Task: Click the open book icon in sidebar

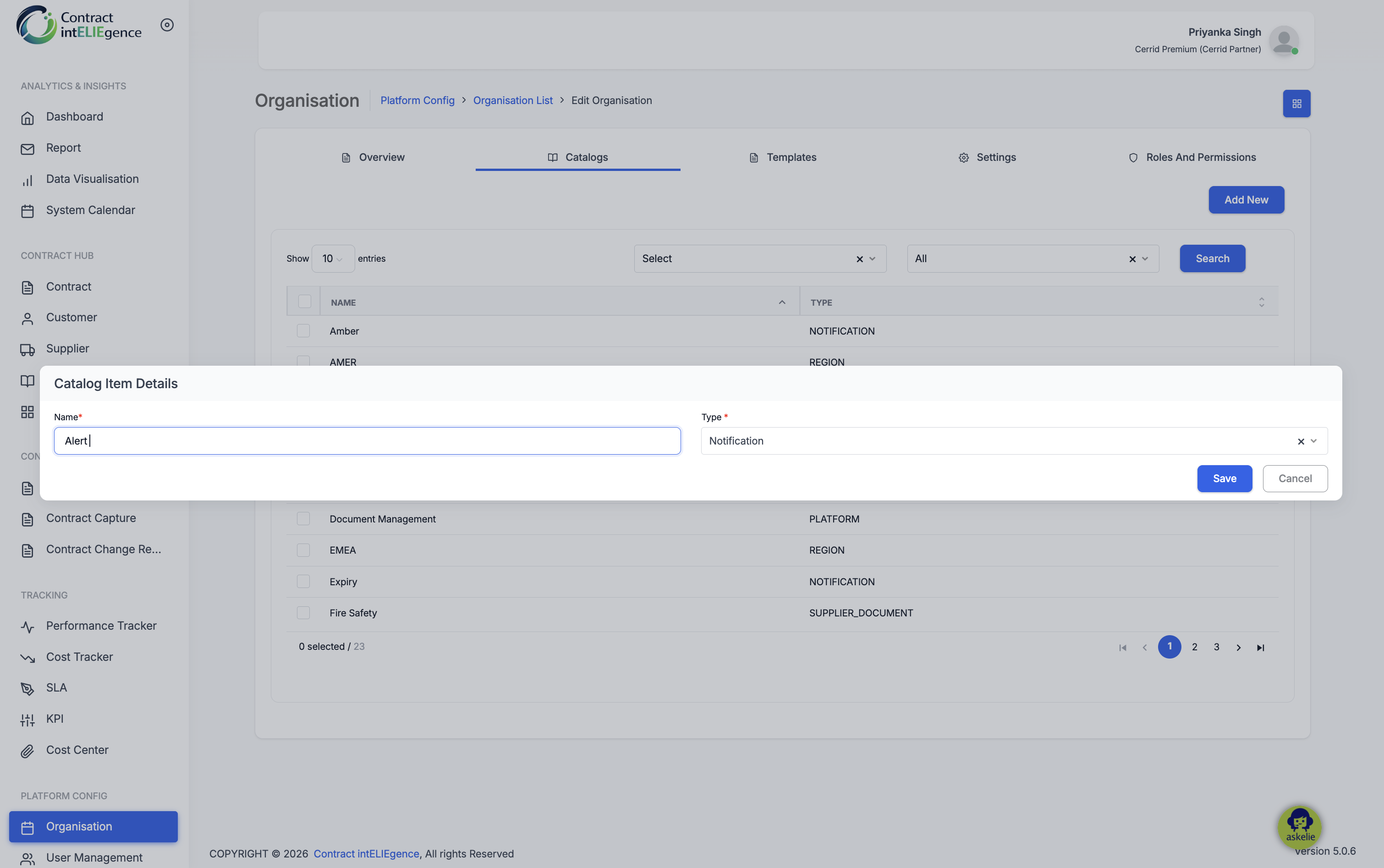Action: (x=27, y=381)
